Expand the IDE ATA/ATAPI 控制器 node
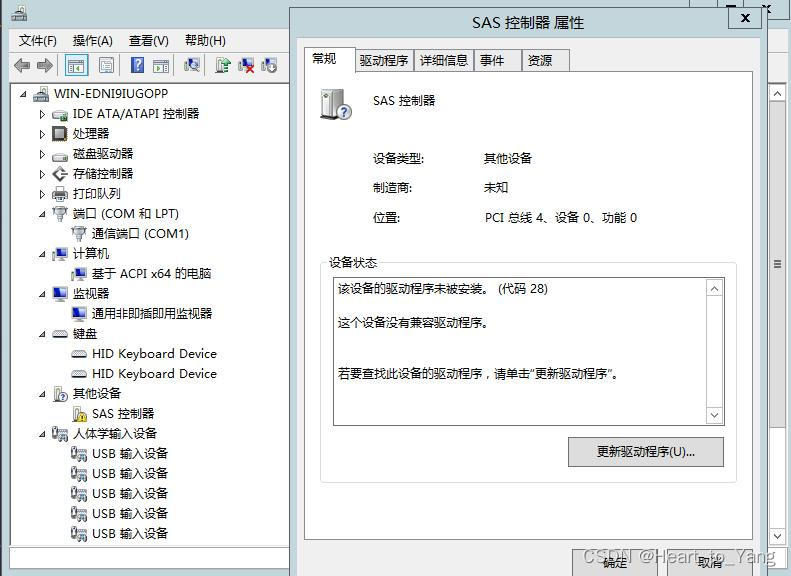The width and height of the screenshot is (791, 576). tap(42, 114)
